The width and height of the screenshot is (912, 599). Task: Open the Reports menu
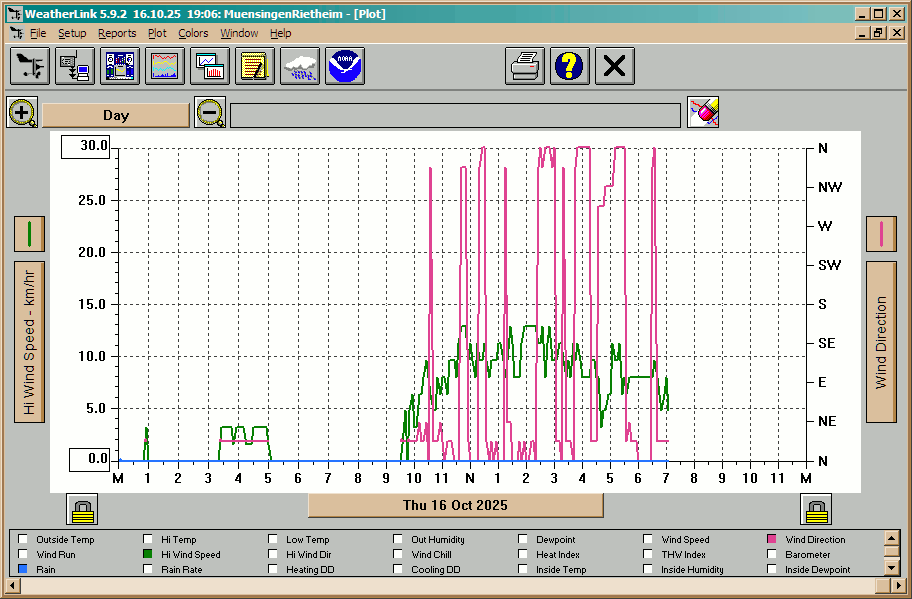tap(117, 33)
